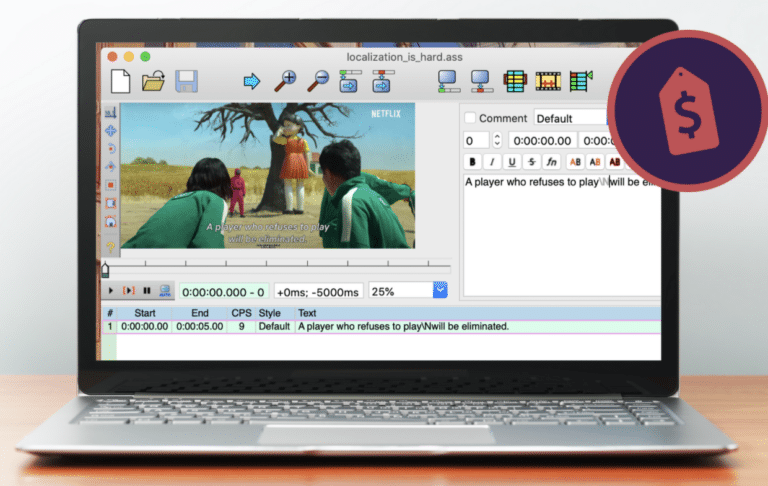Click the CPS value 9 cell
Image resolution: width=768 pixels, height=486 pixels.
tap(241, 326)
